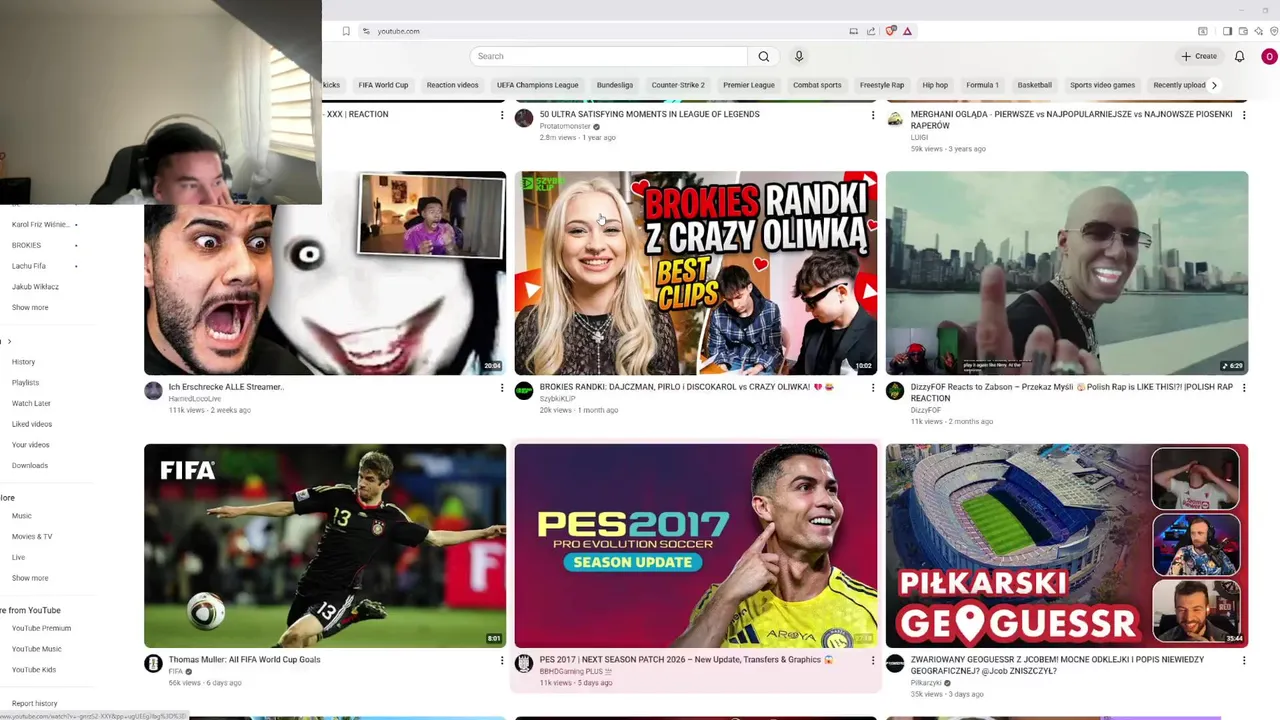Expand subscriptions with Show more
1280x720 pixels.
click(30, 308)
